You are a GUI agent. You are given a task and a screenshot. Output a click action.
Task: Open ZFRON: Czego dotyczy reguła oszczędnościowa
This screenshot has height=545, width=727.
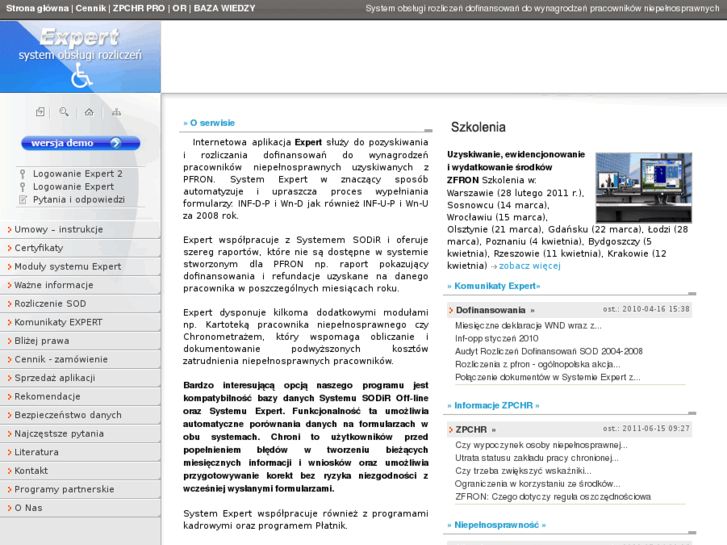tap(553, 497)
